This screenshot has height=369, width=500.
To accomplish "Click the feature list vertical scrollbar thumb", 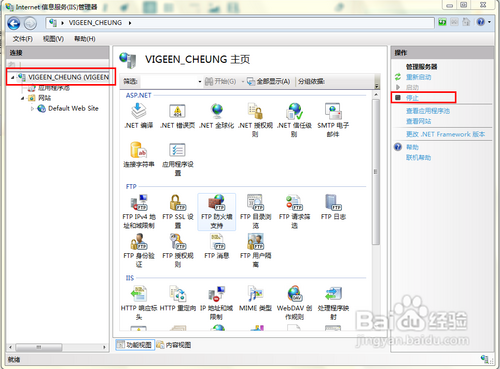I will coord(376,172).
